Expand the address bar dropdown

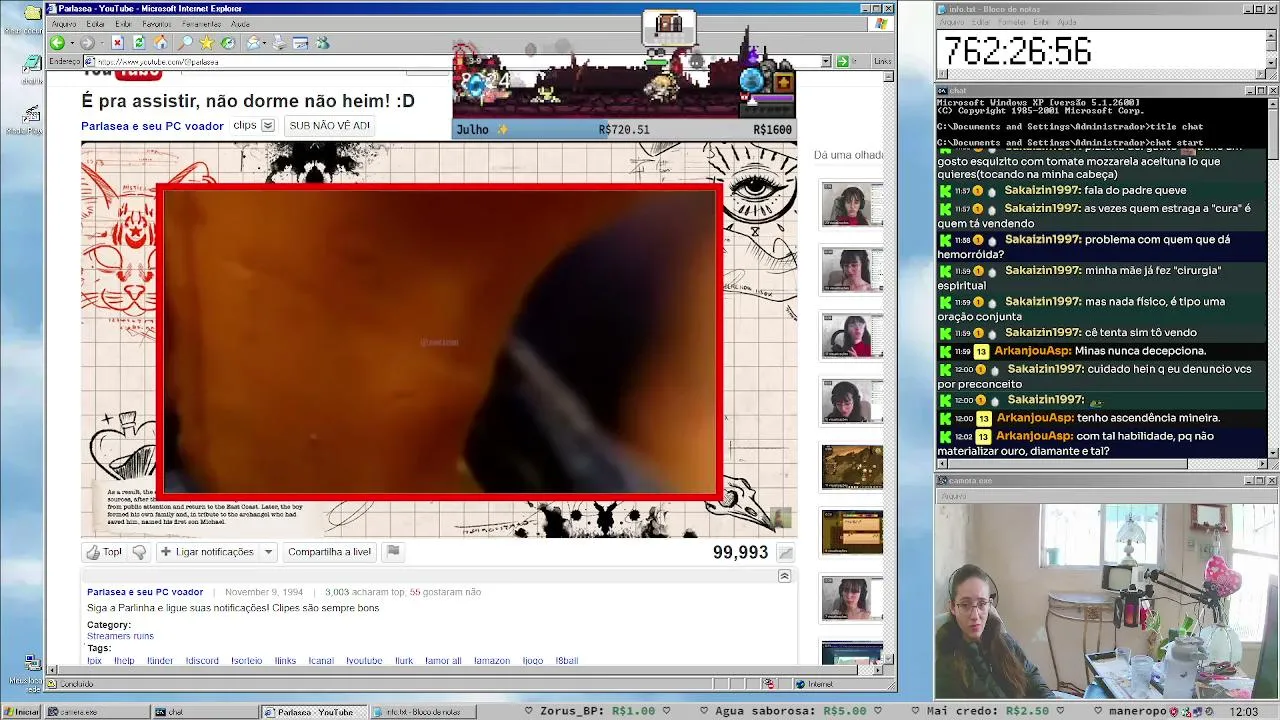click(x=826, y=61)
